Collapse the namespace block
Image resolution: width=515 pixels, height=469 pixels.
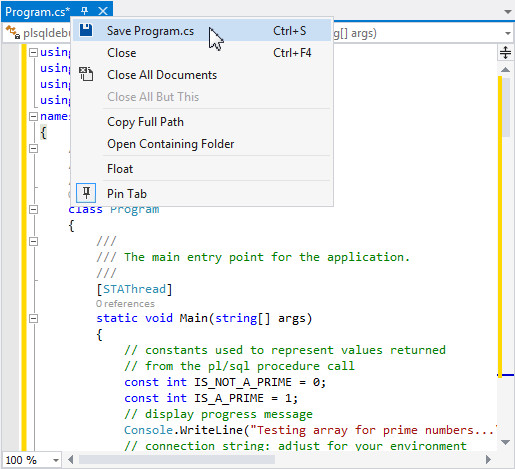[x=33, y=116]
